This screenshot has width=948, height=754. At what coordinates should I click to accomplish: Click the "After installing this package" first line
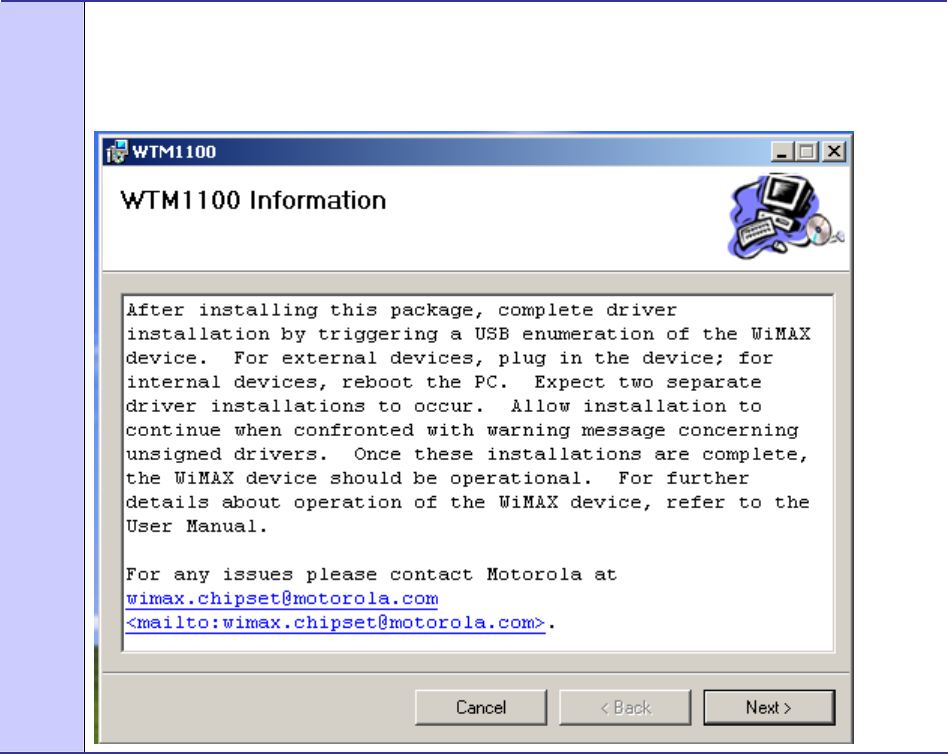[401, 310]
